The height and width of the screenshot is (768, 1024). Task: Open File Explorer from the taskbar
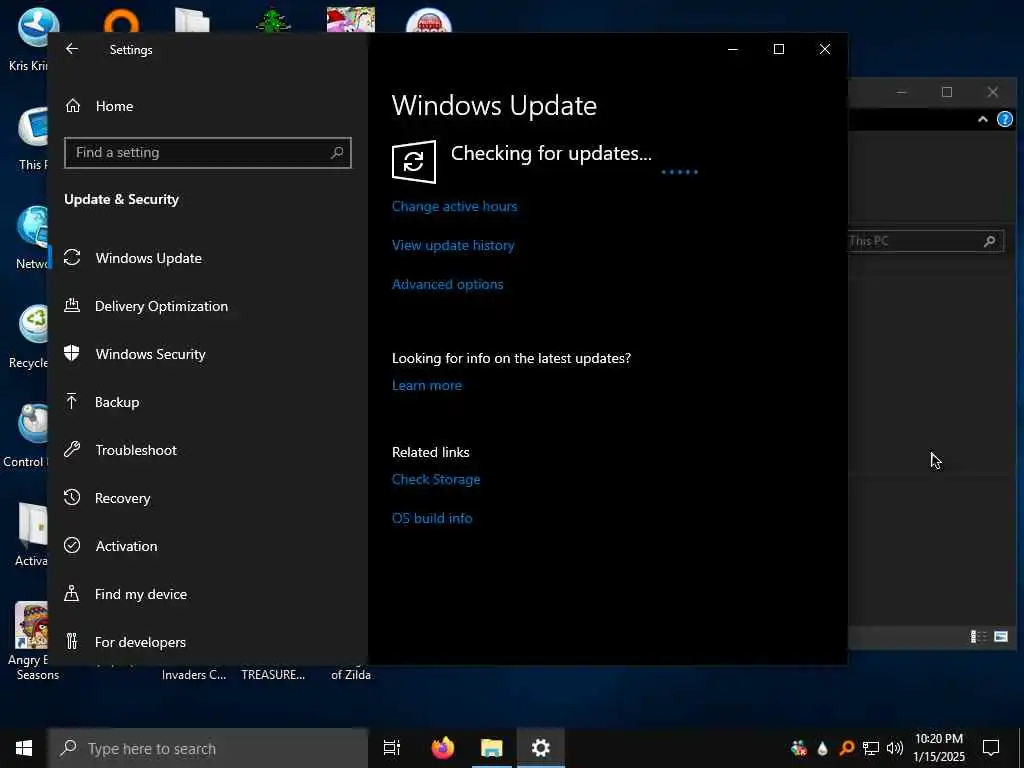pyautogui.click(x=492, y=748)
